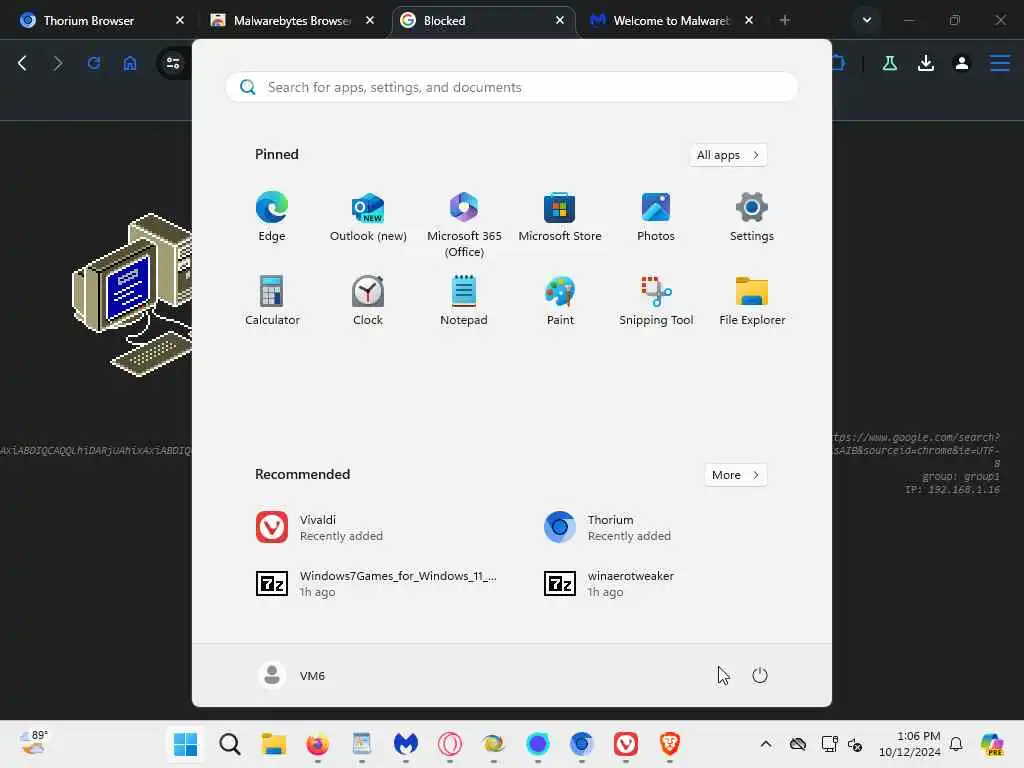Open notifications bell in taskbar
Image resolution: width=1024 pixels, height=768 pixels.
coord(955,744)
